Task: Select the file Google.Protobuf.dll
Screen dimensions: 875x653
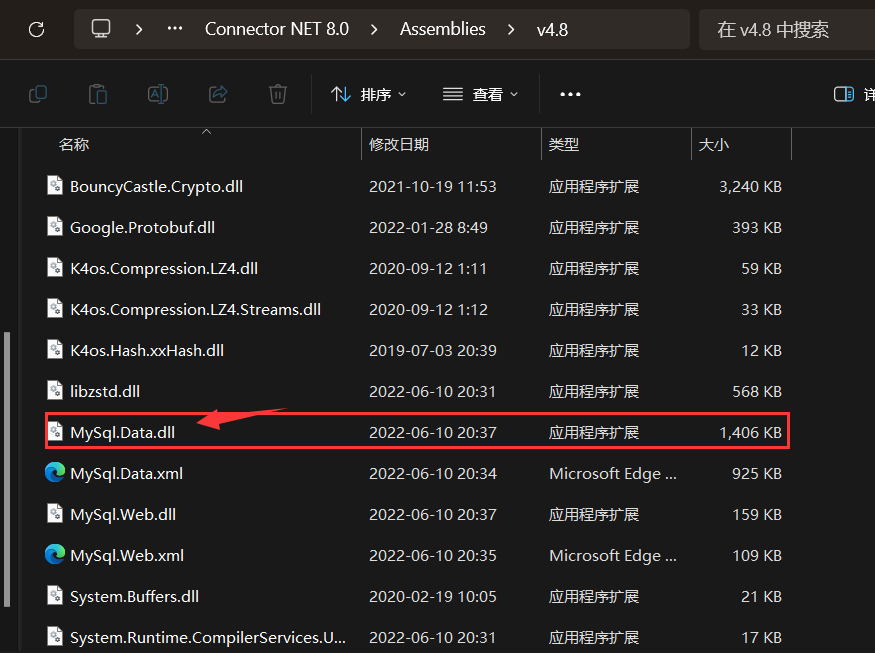Action: tap(142, 228)
